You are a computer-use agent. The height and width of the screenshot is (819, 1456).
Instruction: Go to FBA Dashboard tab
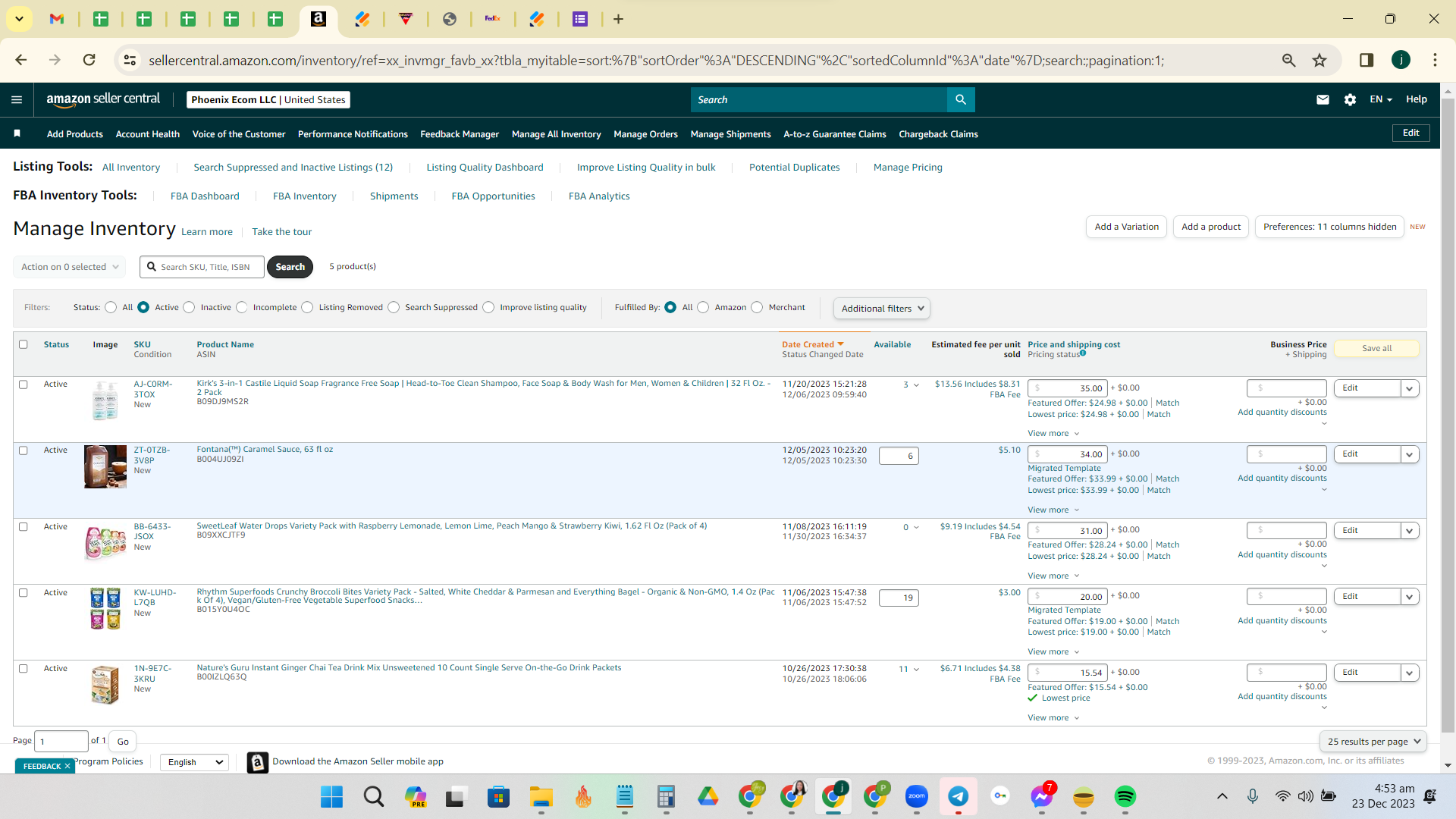click(205, 196)
